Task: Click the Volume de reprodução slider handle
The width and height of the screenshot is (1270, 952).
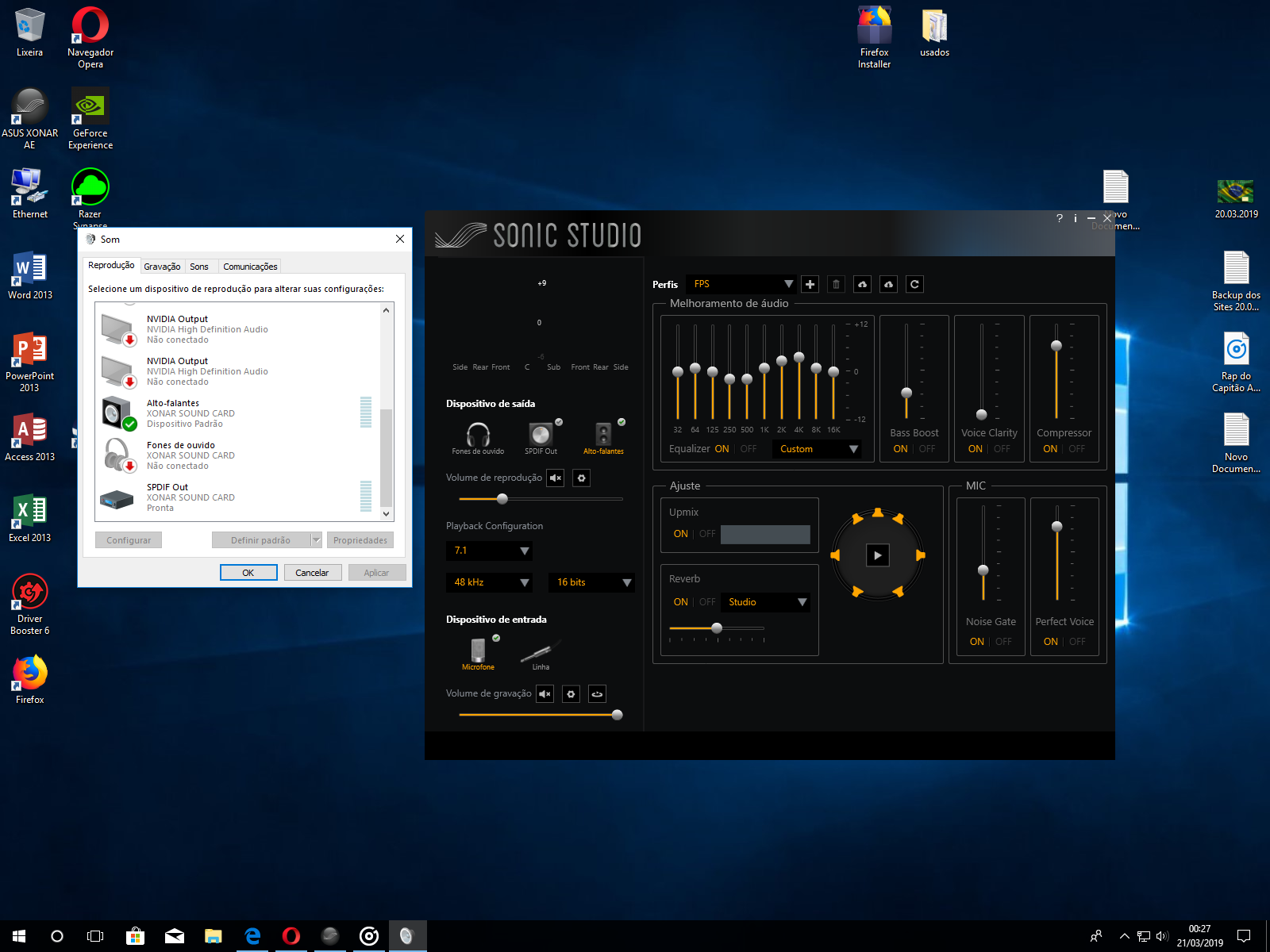Action: pyautogui.click(x=502, y=499)
